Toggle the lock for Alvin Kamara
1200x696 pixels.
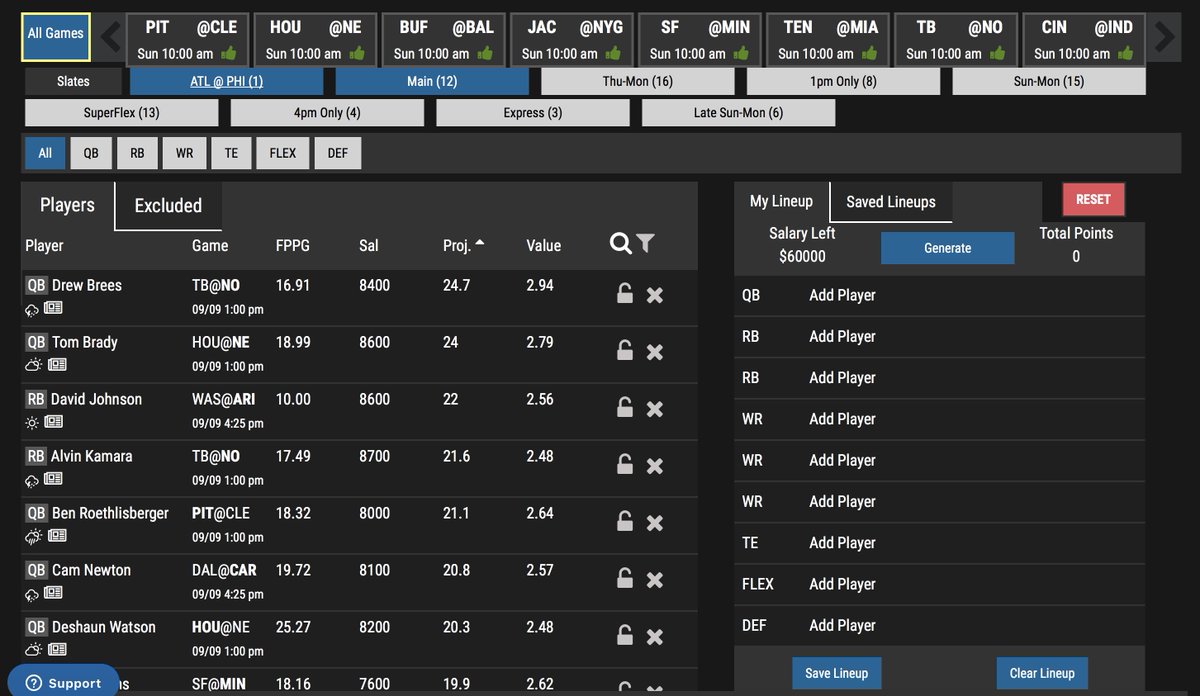624,464
